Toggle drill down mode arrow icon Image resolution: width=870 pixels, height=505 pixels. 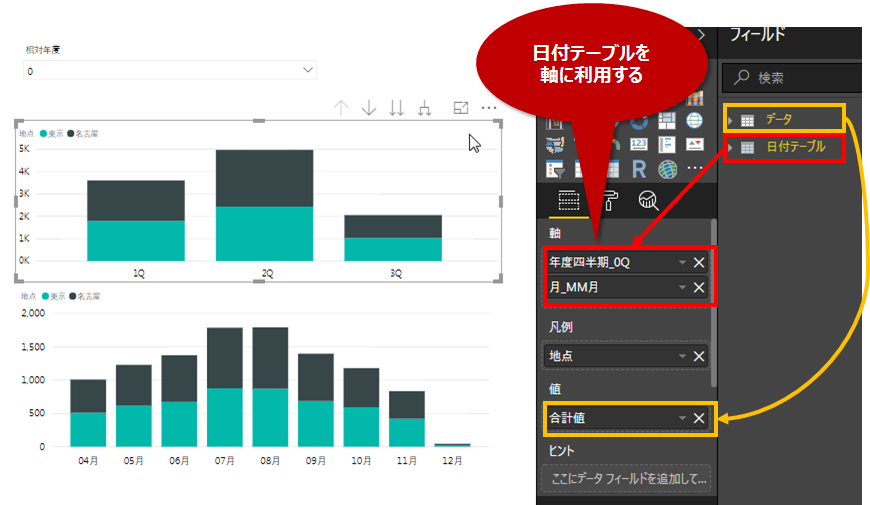(x=369, y=108)
